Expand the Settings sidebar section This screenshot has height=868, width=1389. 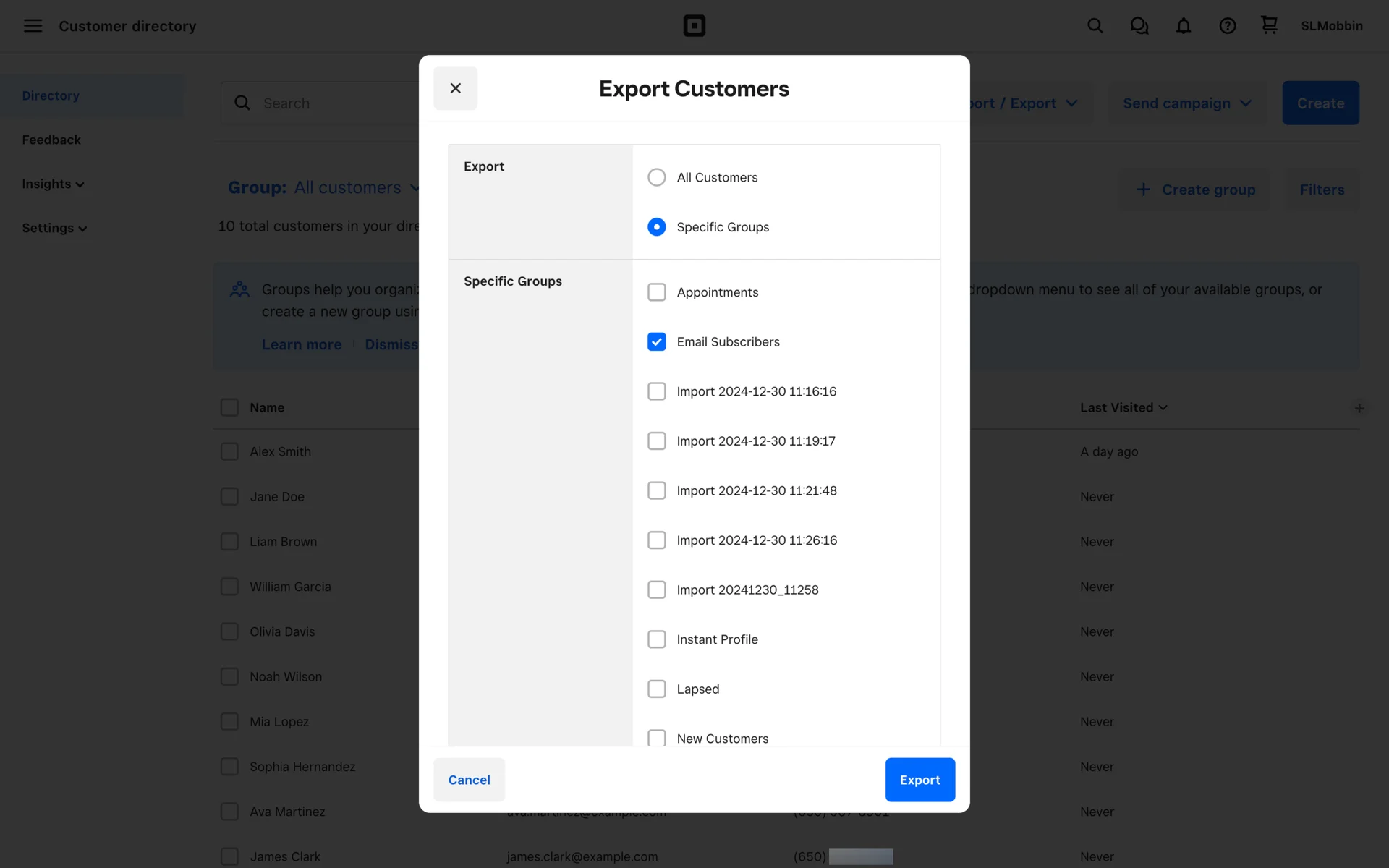pos(54,228)
